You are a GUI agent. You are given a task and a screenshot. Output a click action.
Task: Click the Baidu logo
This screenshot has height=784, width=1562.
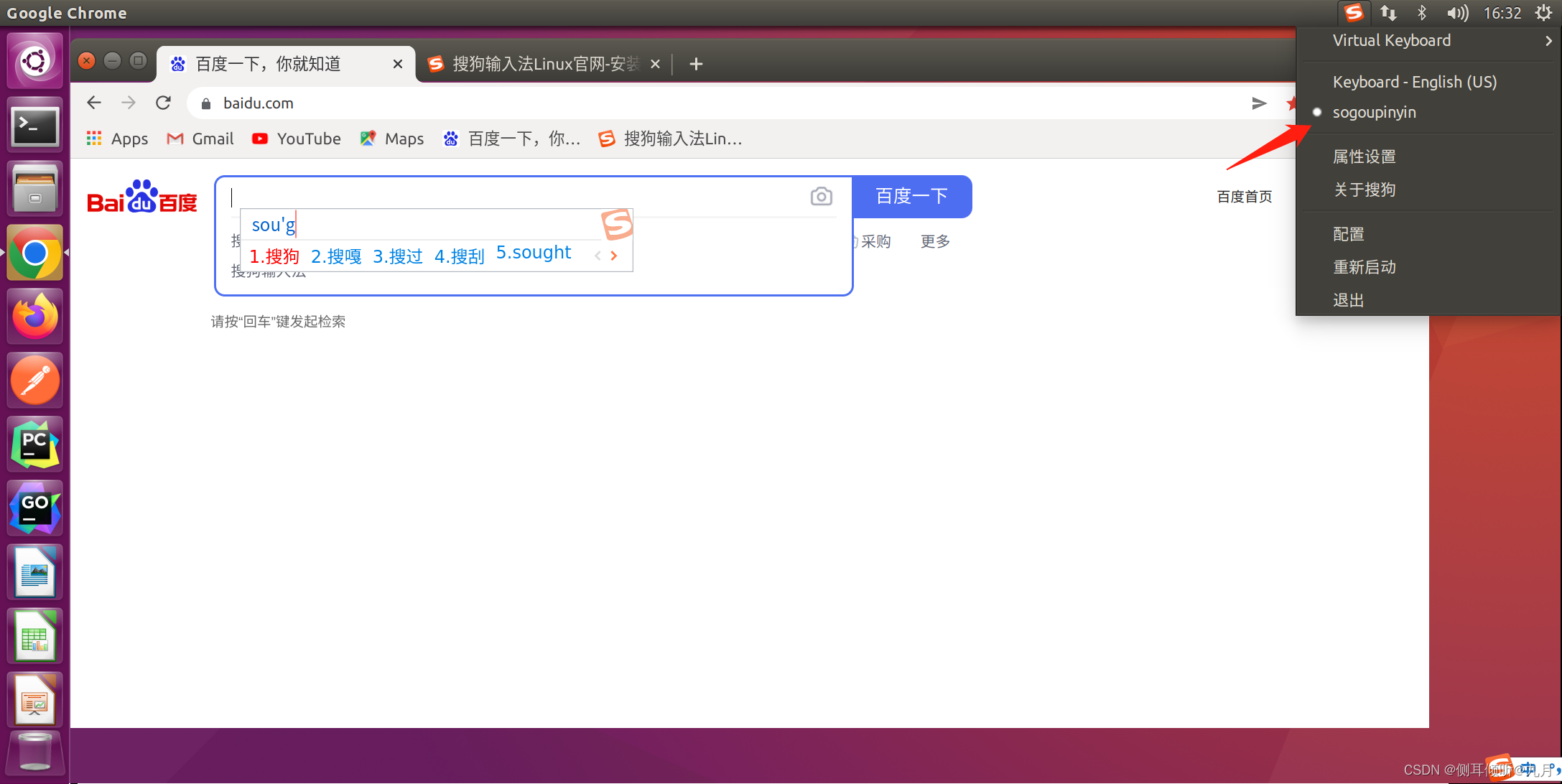pos(142,197)
